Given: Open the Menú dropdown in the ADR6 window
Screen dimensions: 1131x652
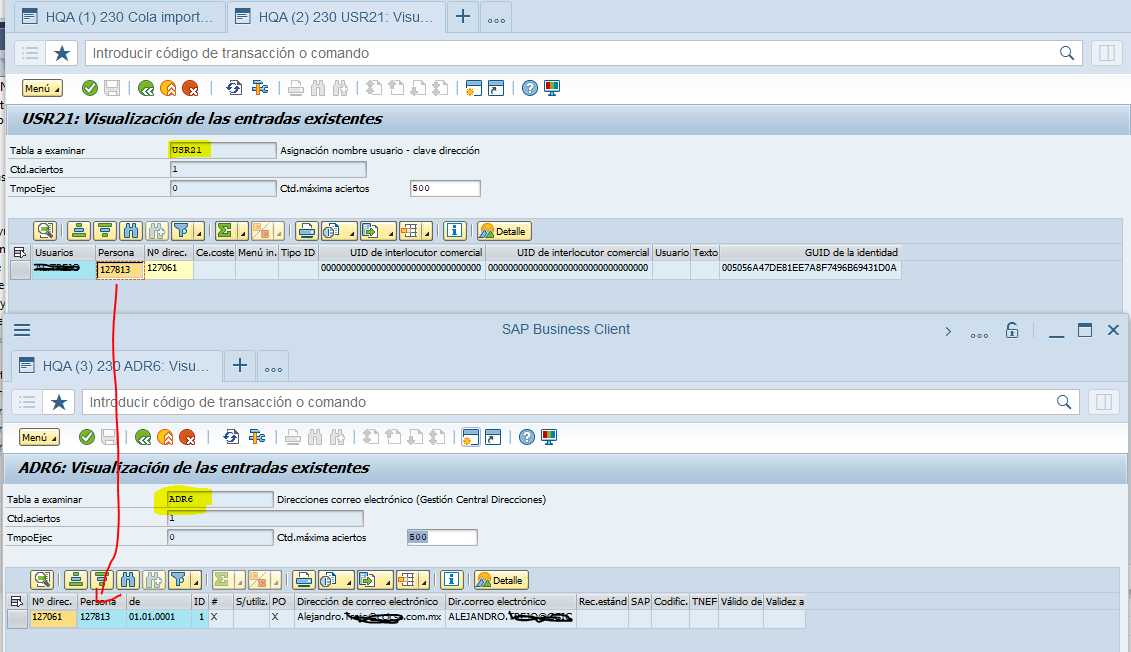Looking at the screenshot, I should 38,437.
